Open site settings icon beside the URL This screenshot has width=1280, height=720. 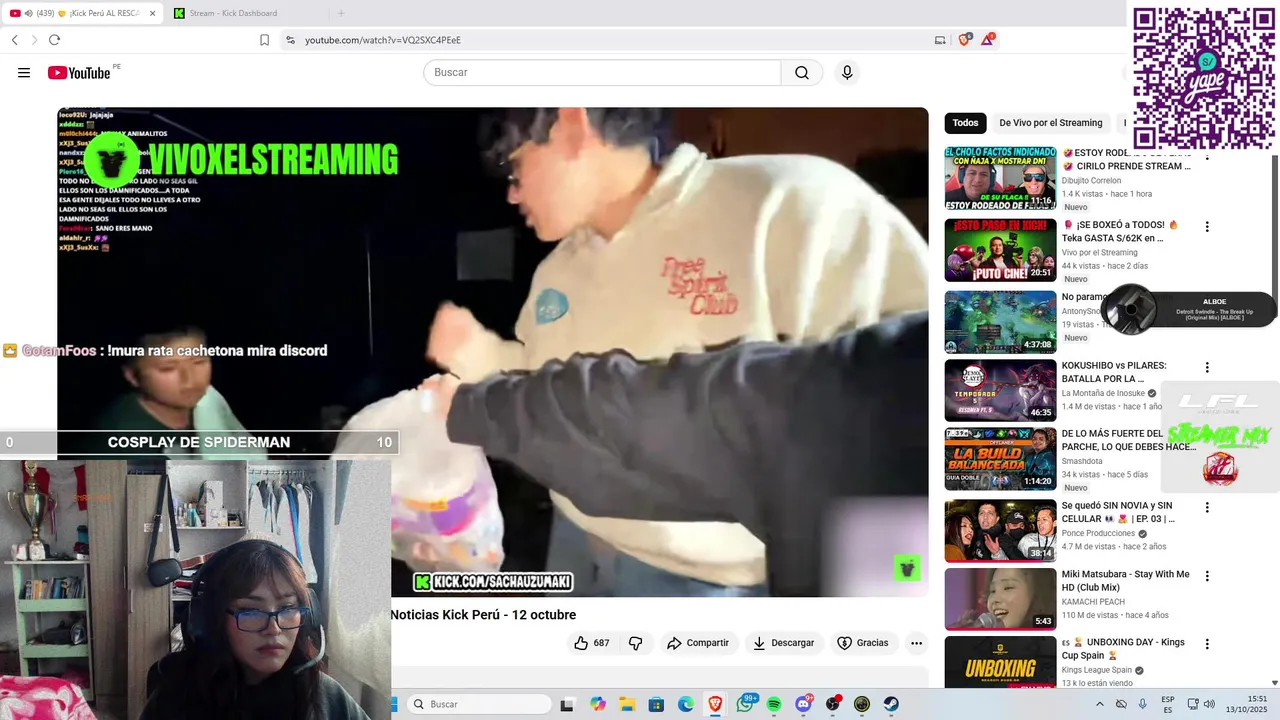290,40
